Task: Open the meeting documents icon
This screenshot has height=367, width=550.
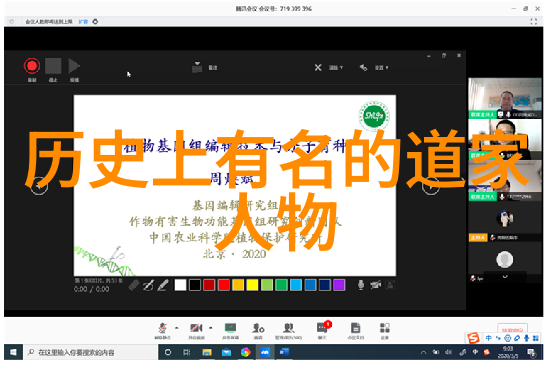Action: [x=355, y=328]
